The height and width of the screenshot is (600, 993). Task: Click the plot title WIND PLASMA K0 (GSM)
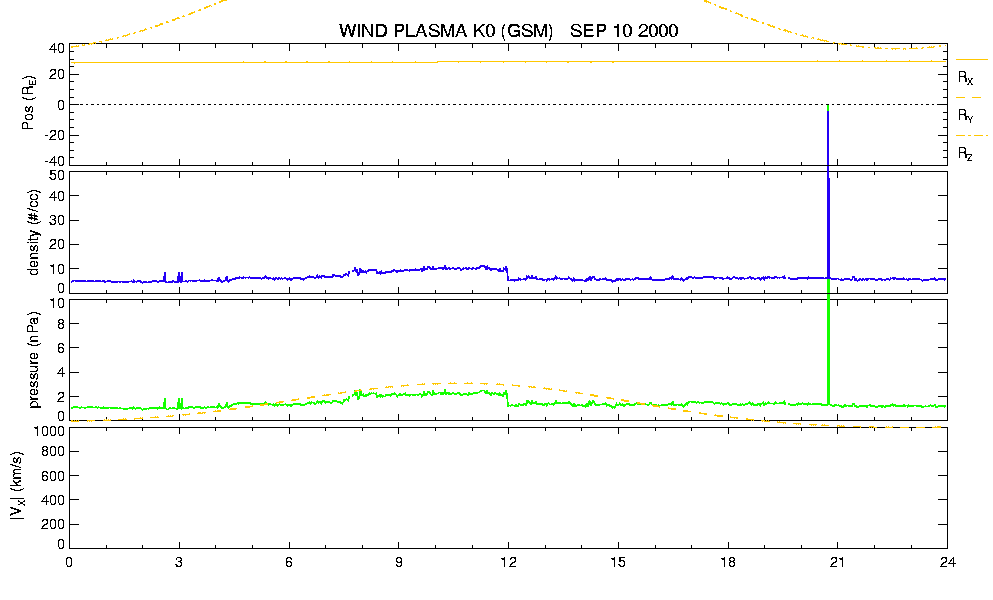tap(446, 30)
